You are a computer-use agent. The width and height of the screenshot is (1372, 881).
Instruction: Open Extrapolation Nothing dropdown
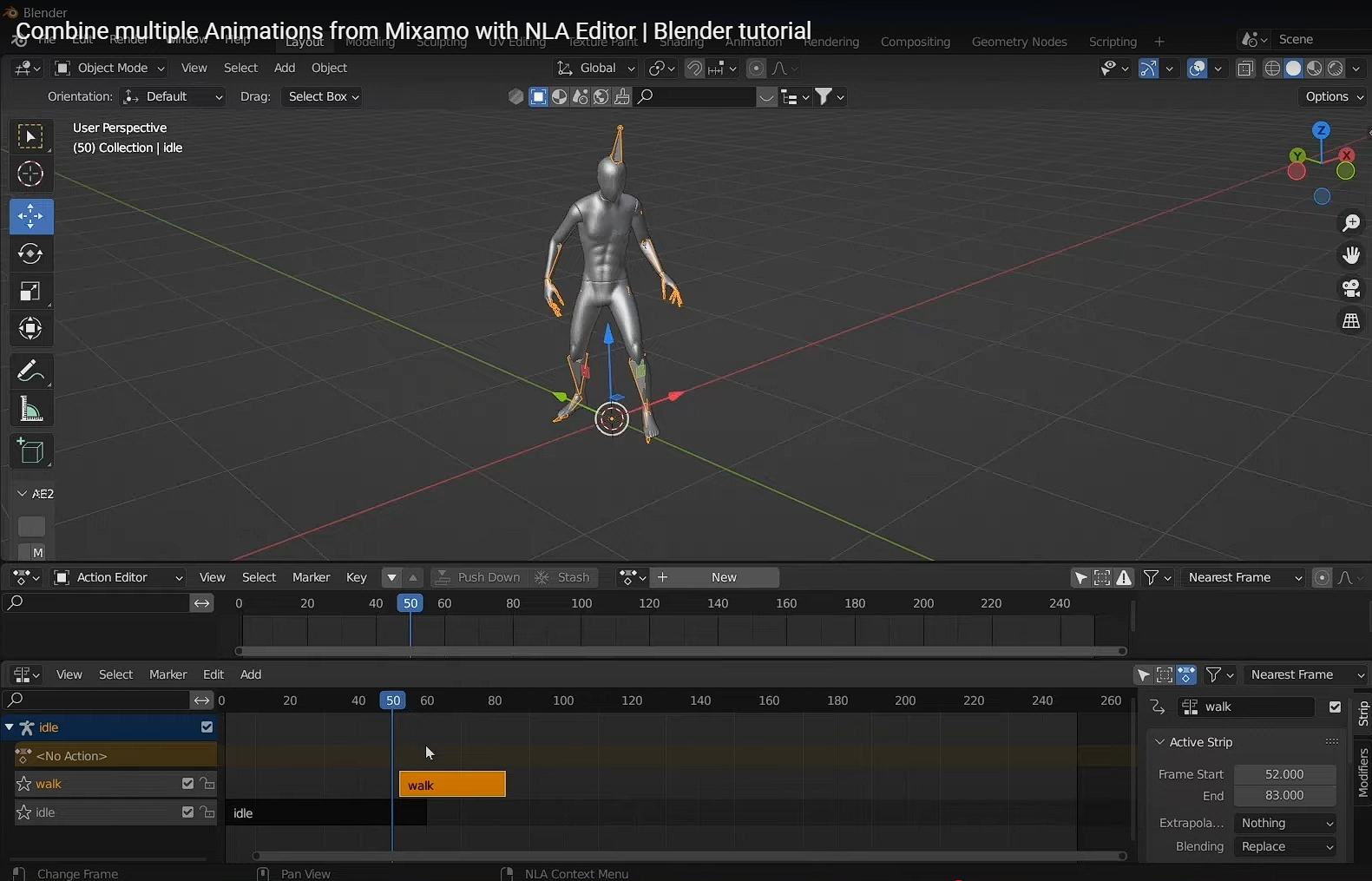point(1285,823)
